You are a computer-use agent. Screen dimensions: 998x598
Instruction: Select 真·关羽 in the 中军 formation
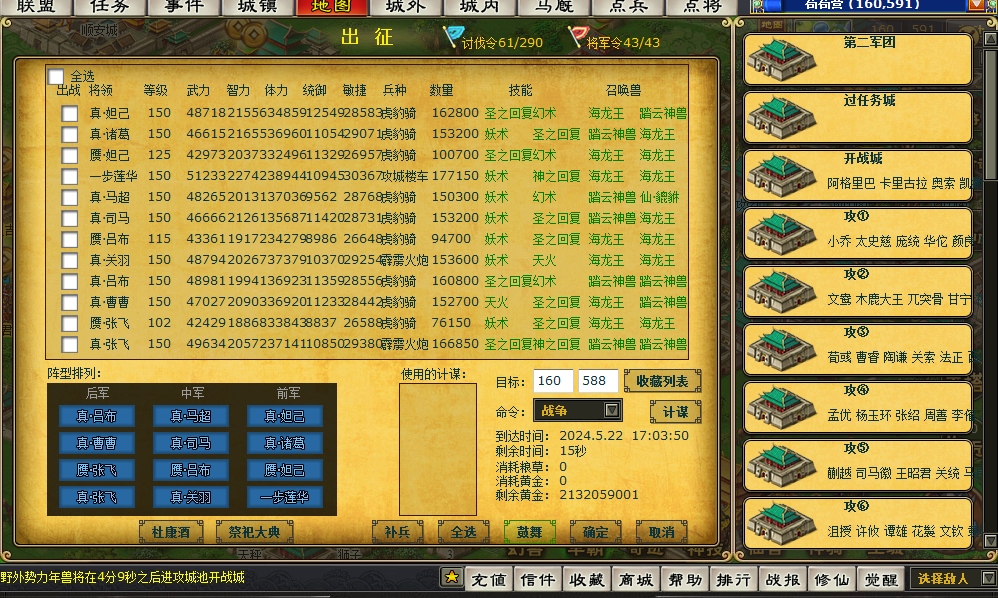pos(190,497)
